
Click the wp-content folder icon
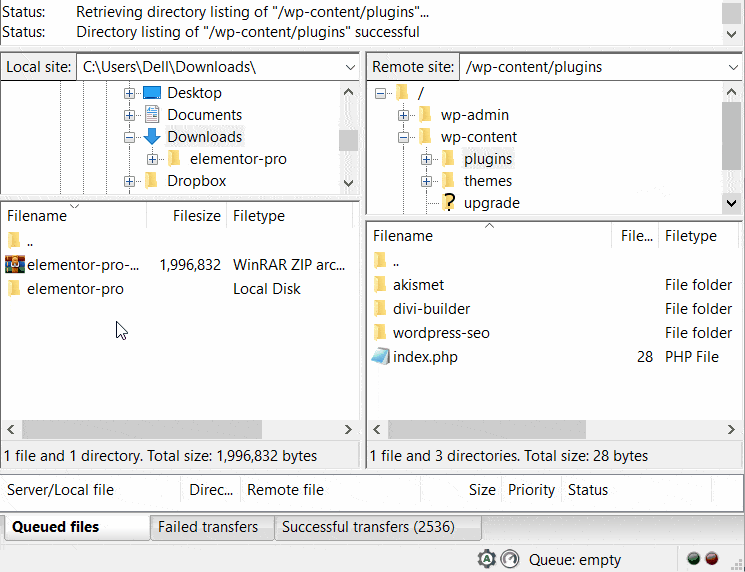(425, 137)
